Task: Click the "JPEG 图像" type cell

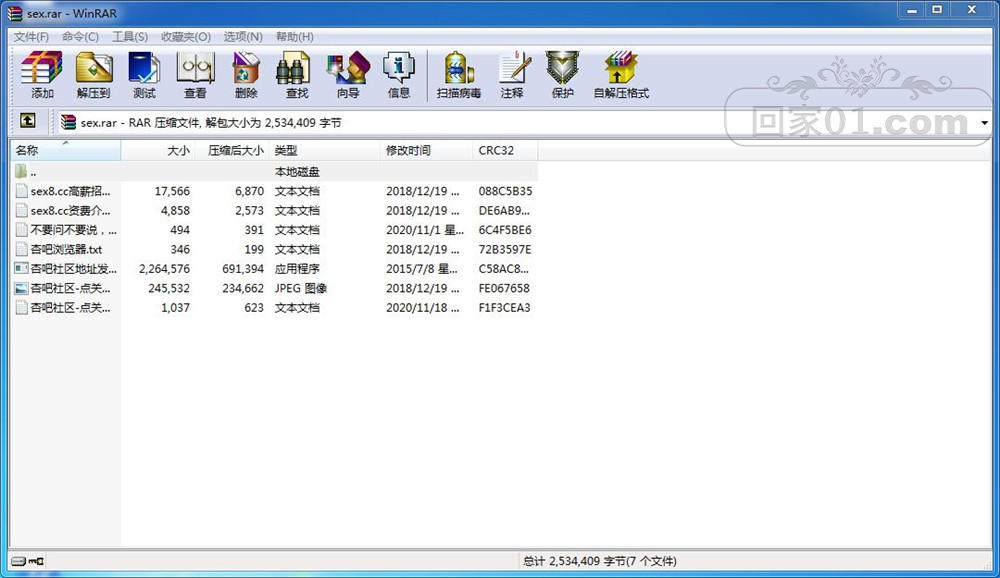Action: [x=301, y=288]
